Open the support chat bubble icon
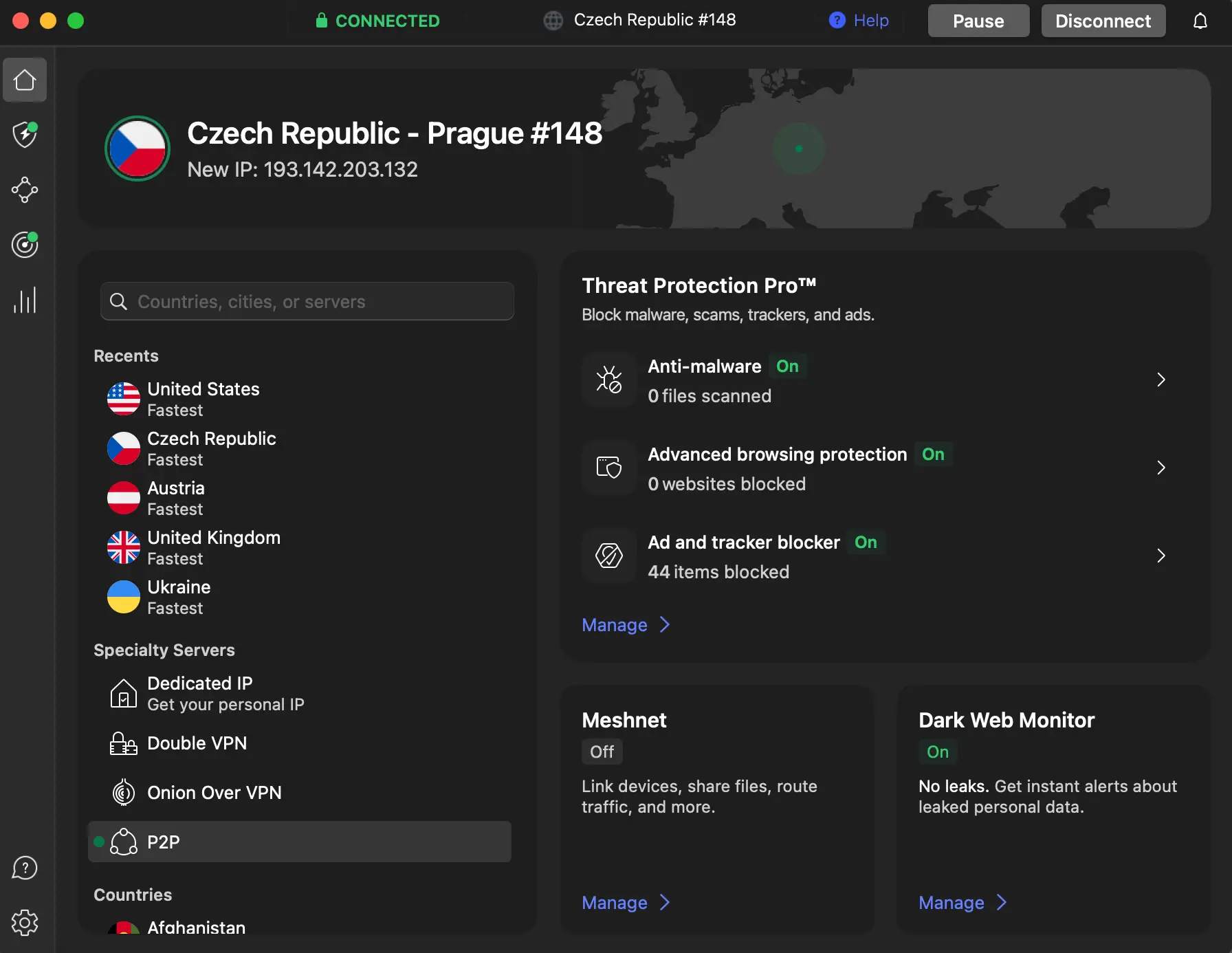1232x953 pixels. [x=25, y=868]
